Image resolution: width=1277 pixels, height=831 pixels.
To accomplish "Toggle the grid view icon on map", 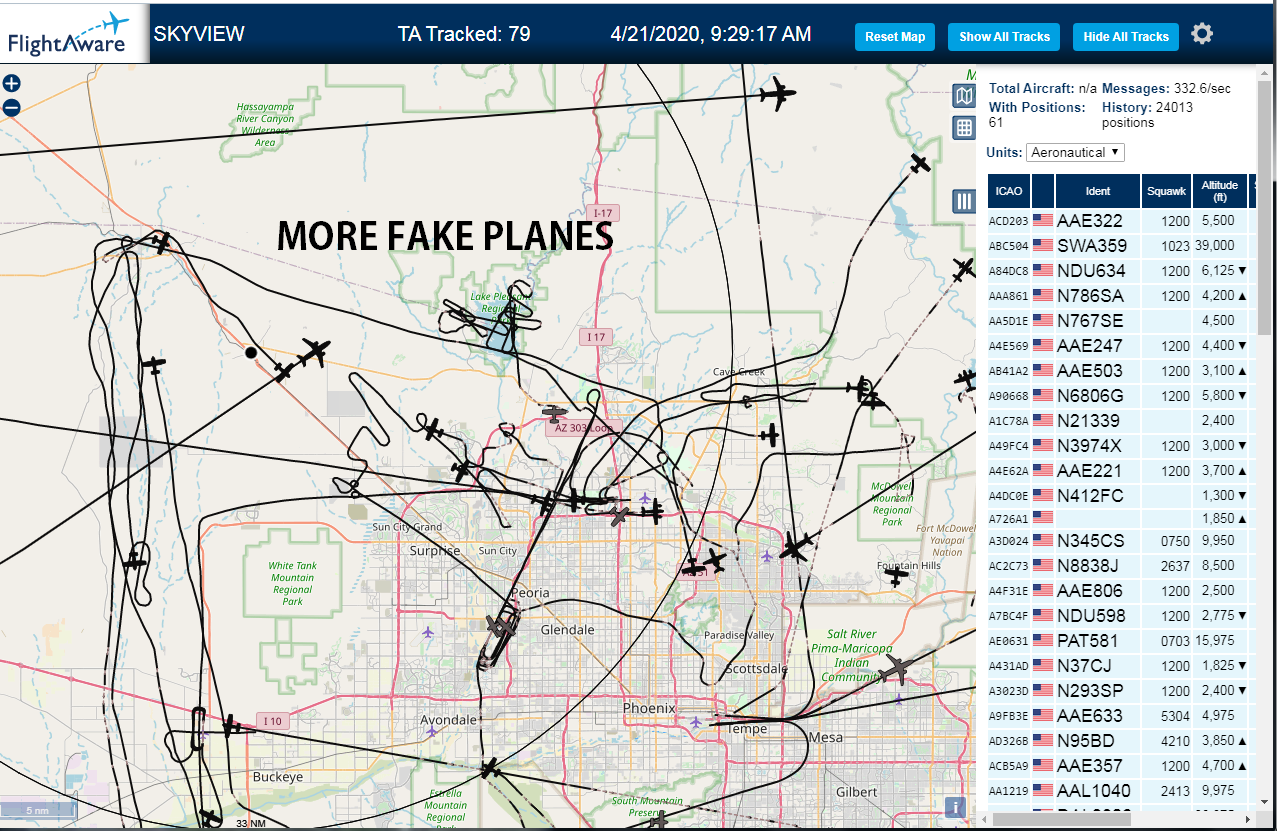I will click(x=963, y=127).
